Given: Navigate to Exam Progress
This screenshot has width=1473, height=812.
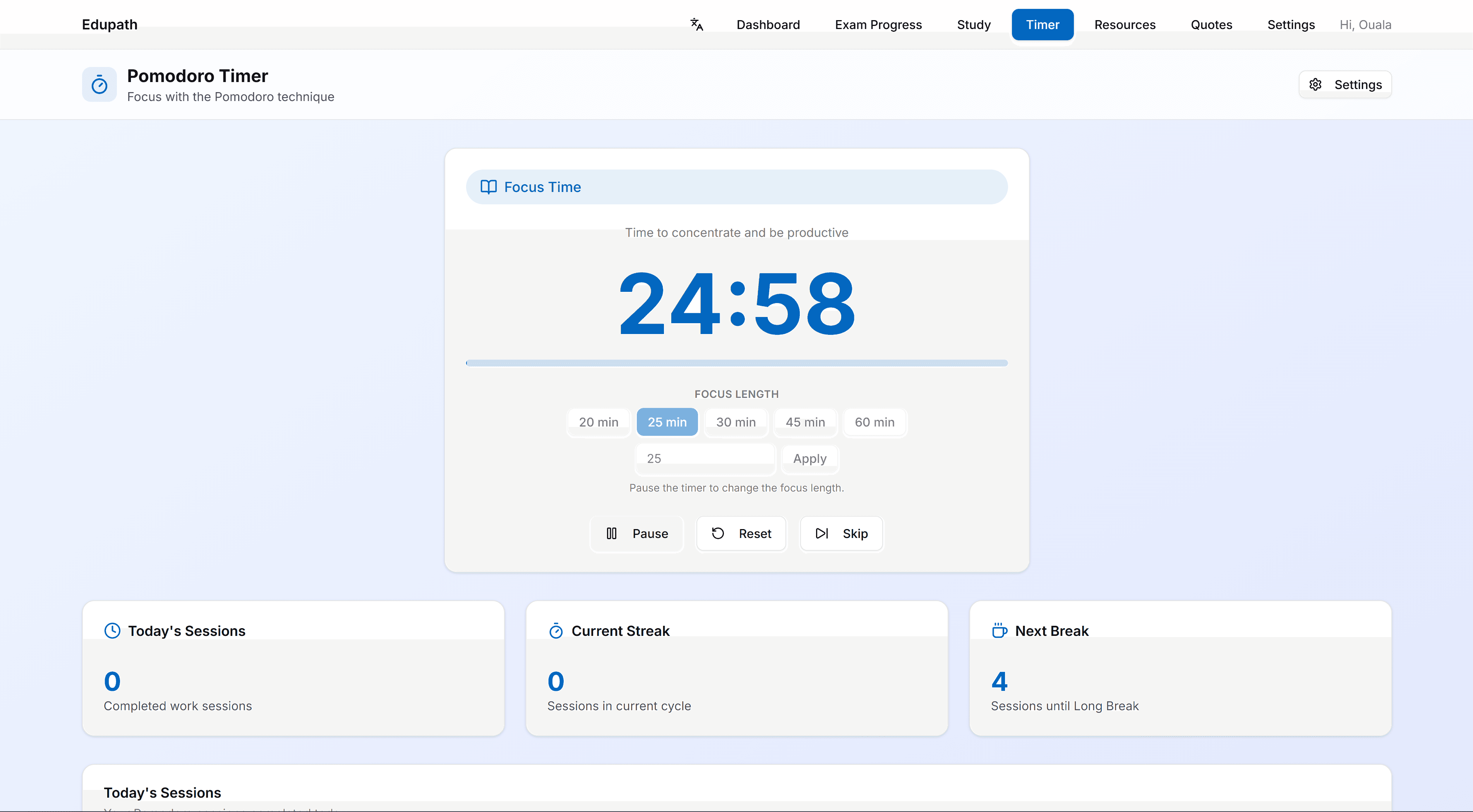Looking at the screenshot, I should tap(878, 25).
